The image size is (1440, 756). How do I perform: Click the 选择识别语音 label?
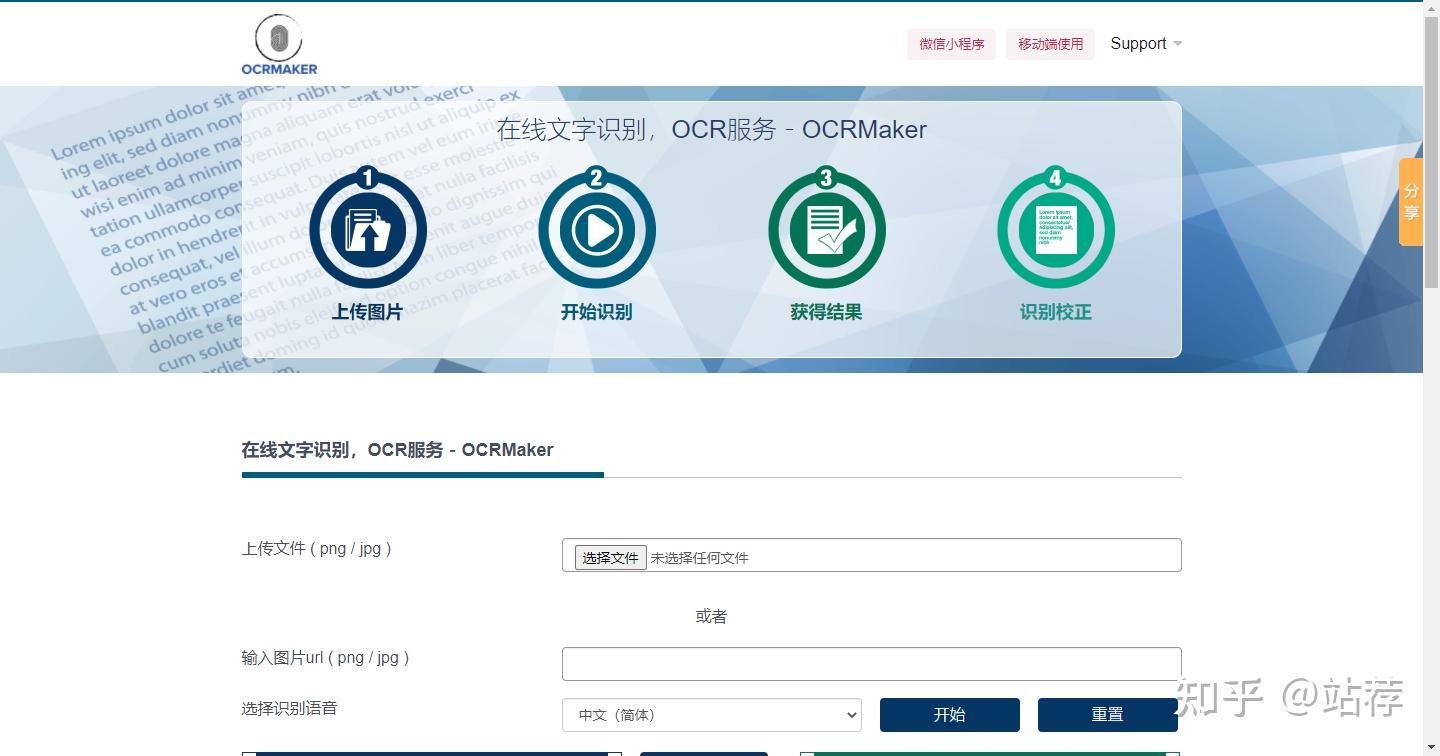pos(290,708)
